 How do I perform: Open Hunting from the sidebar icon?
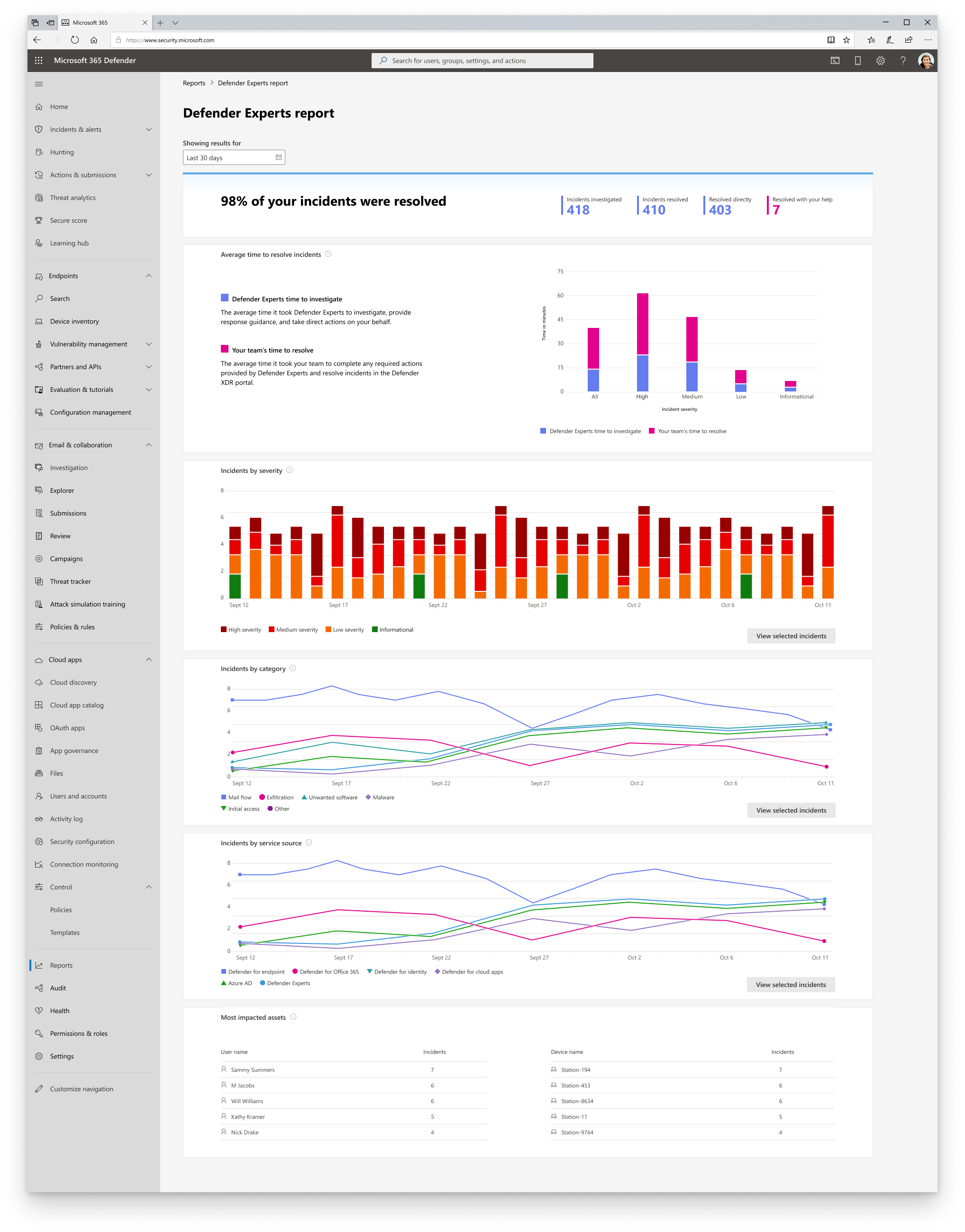coord(39,152)
